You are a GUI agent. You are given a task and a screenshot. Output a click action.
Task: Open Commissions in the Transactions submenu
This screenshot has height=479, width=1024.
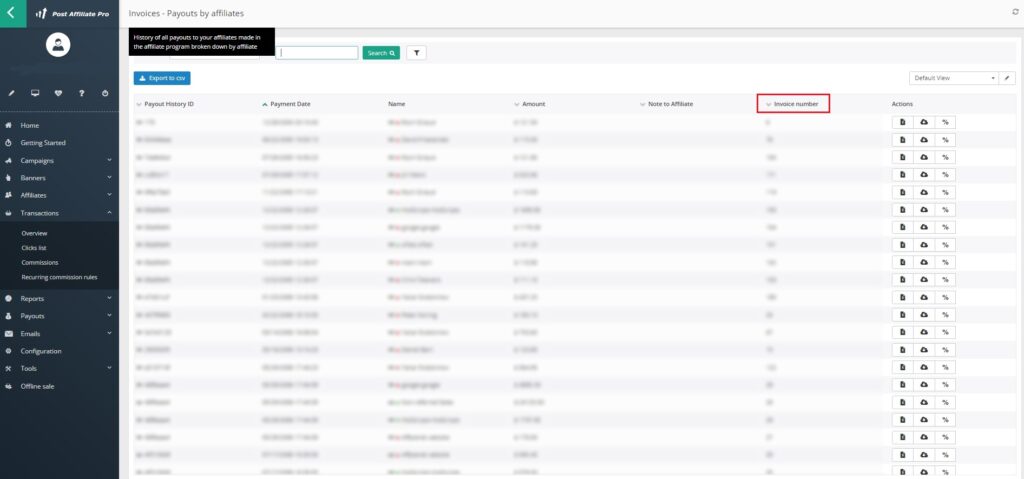(40, 262)
